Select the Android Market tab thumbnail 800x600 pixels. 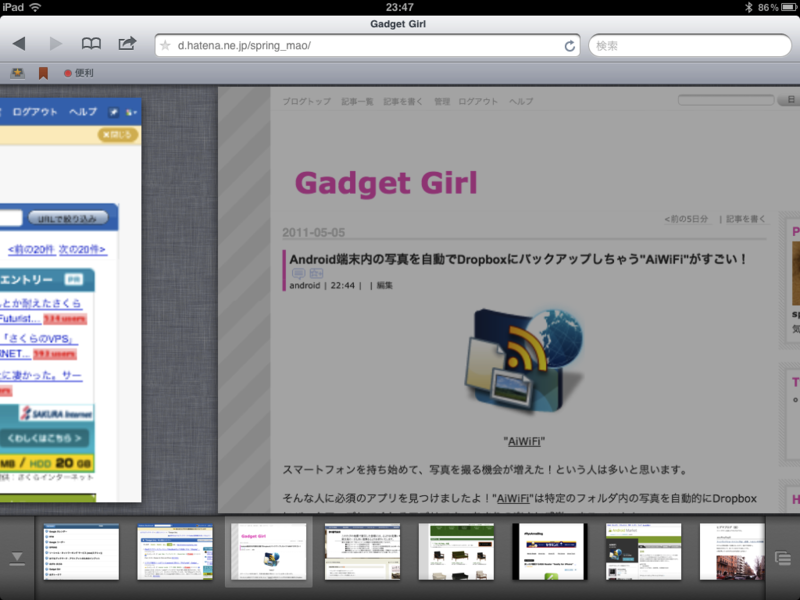pos(643,552)
